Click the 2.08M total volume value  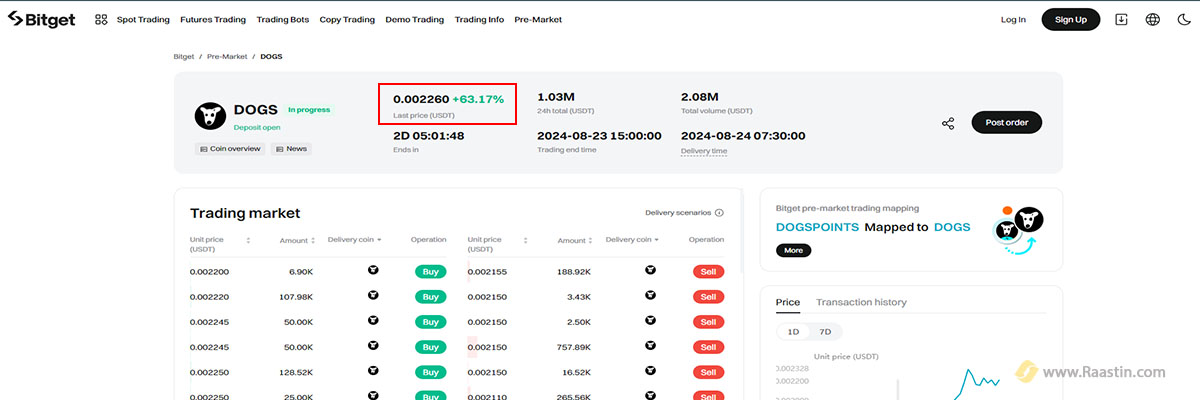(700, 97)
